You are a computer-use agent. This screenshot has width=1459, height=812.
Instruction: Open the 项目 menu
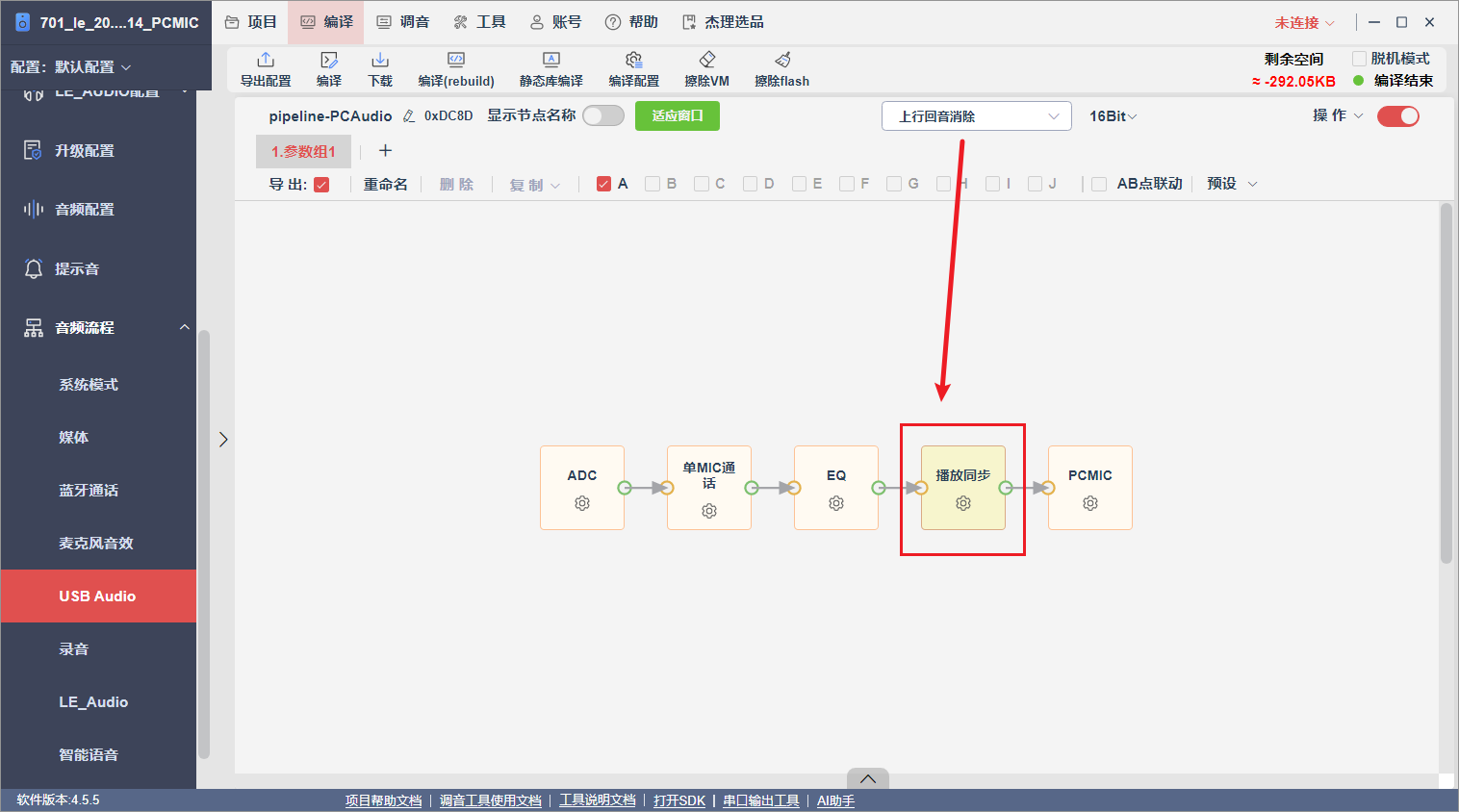(x=251, y=22)
